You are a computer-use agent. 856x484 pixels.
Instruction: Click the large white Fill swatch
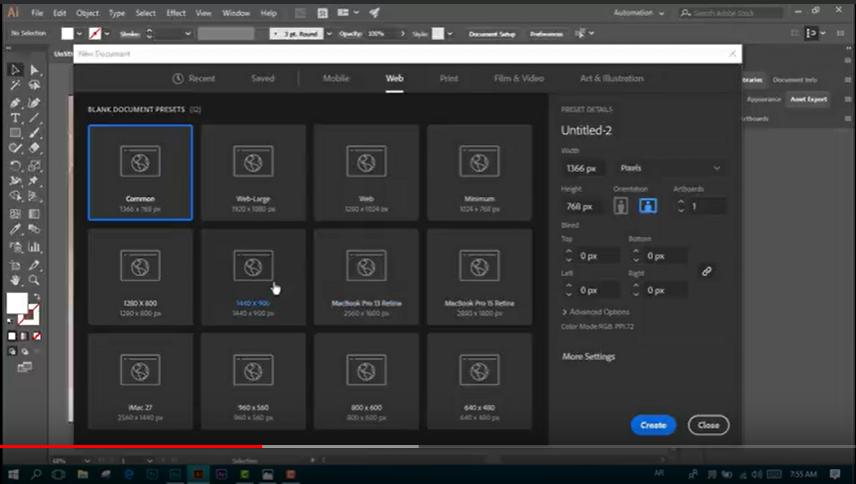(x=16, y=303)
